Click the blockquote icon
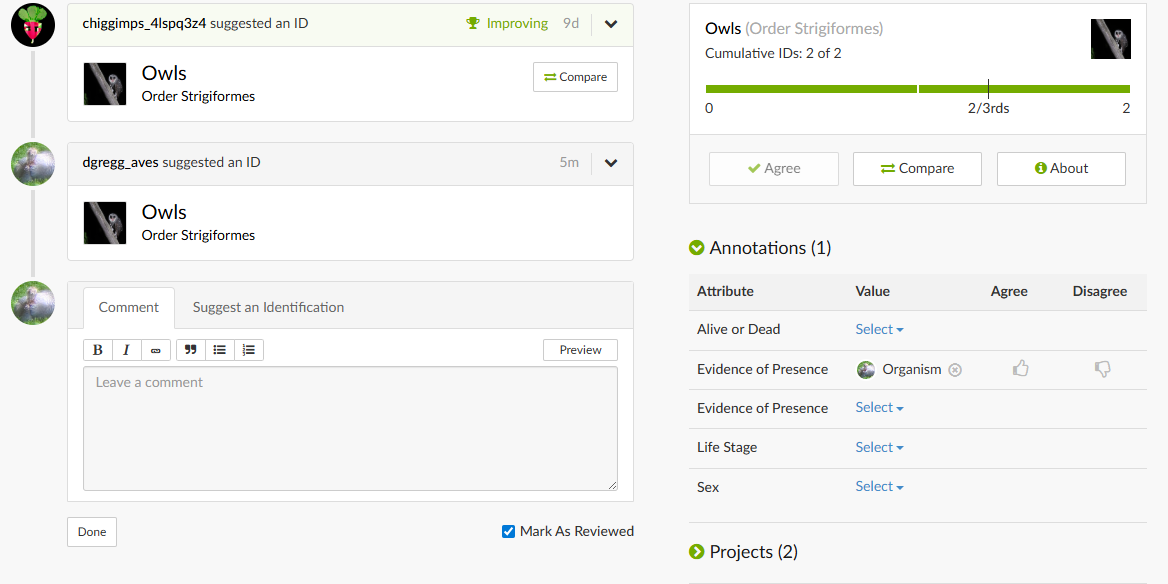This screenshot has height=584, width=1168. point(191,350)
